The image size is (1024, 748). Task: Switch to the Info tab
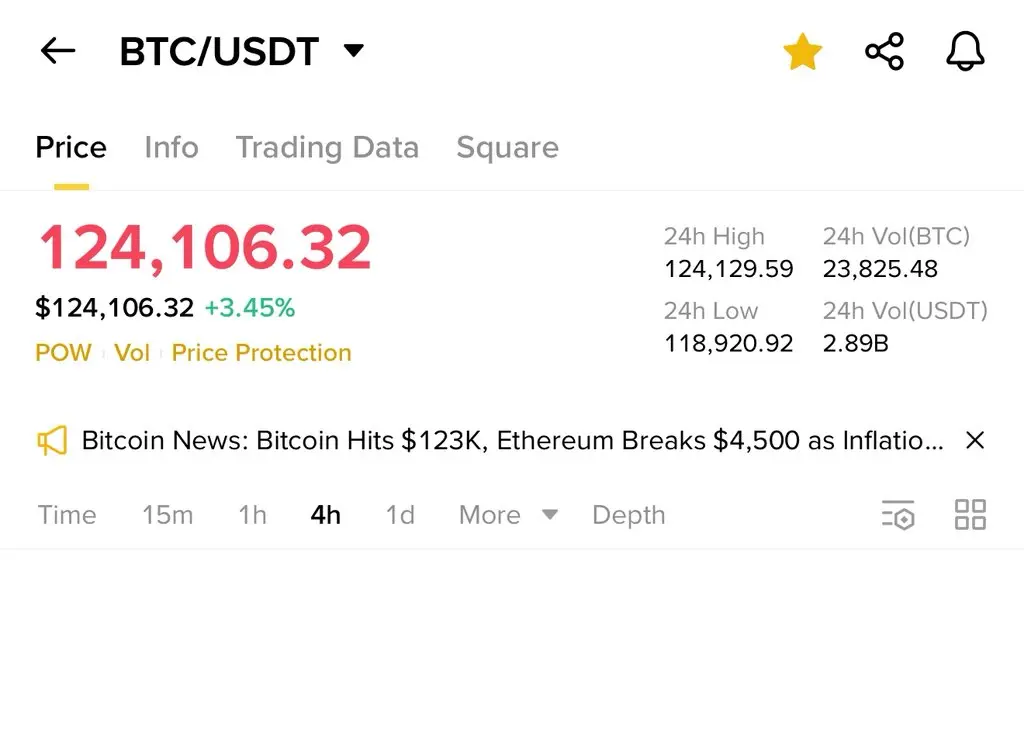point(171,147)
